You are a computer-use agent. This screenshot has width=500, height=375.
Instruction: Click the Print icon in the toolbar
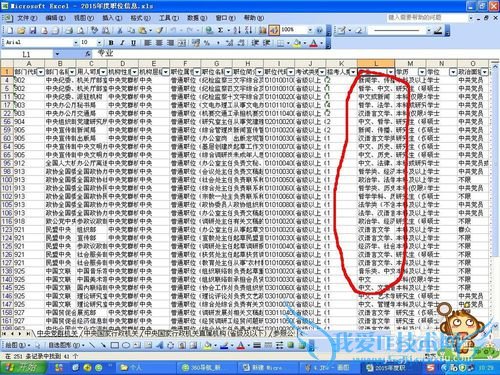click(x=69, y=31)
